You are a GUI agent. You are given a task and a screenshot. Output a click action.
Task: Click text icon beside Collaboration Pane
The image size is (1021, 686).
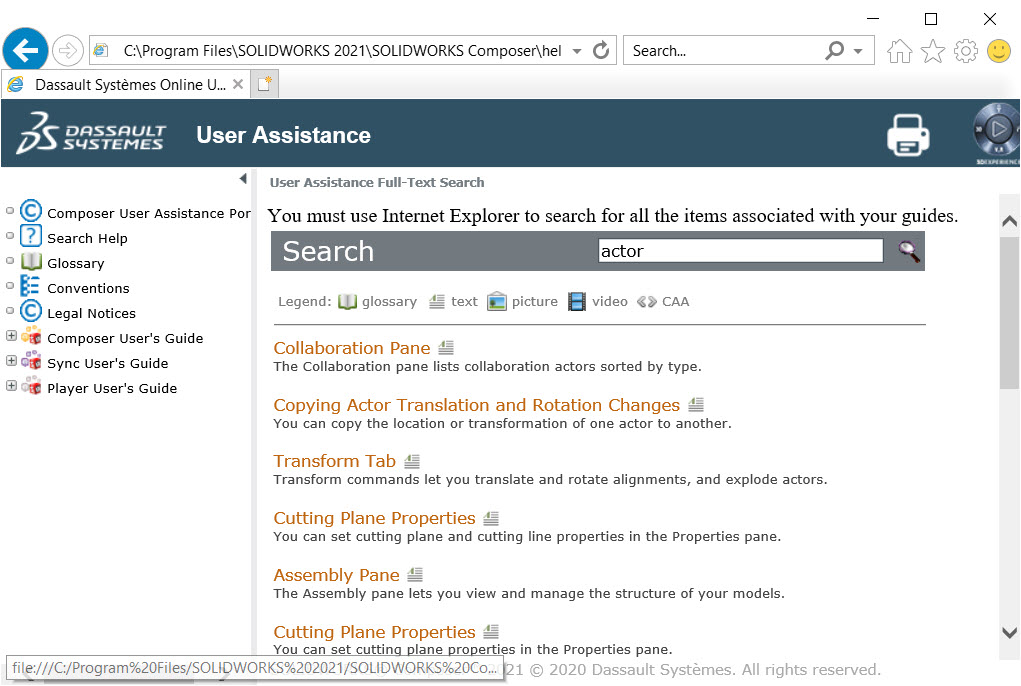[446, 348]
